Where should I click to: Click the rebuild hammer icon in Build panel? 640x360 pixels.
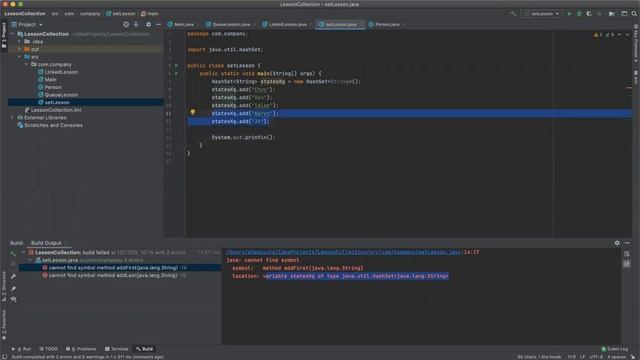13,253
